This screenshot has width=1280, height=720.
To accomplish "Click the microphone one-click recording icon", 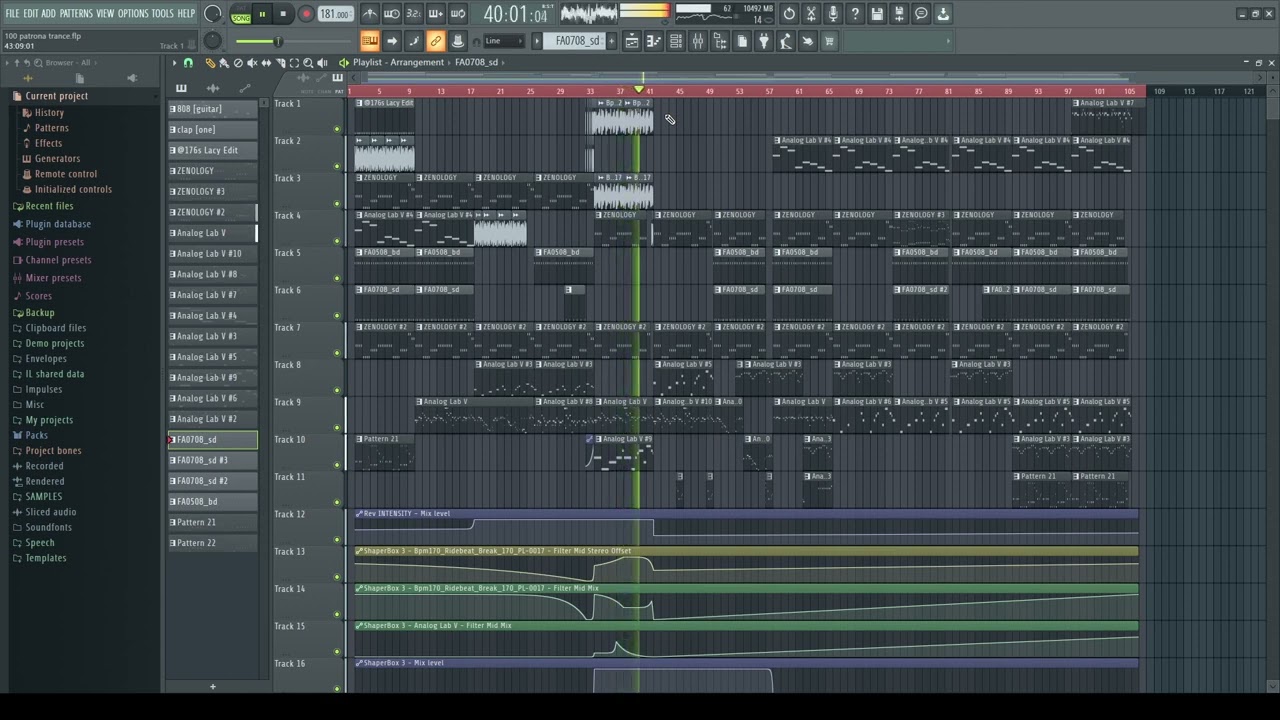I will (833, 14).
